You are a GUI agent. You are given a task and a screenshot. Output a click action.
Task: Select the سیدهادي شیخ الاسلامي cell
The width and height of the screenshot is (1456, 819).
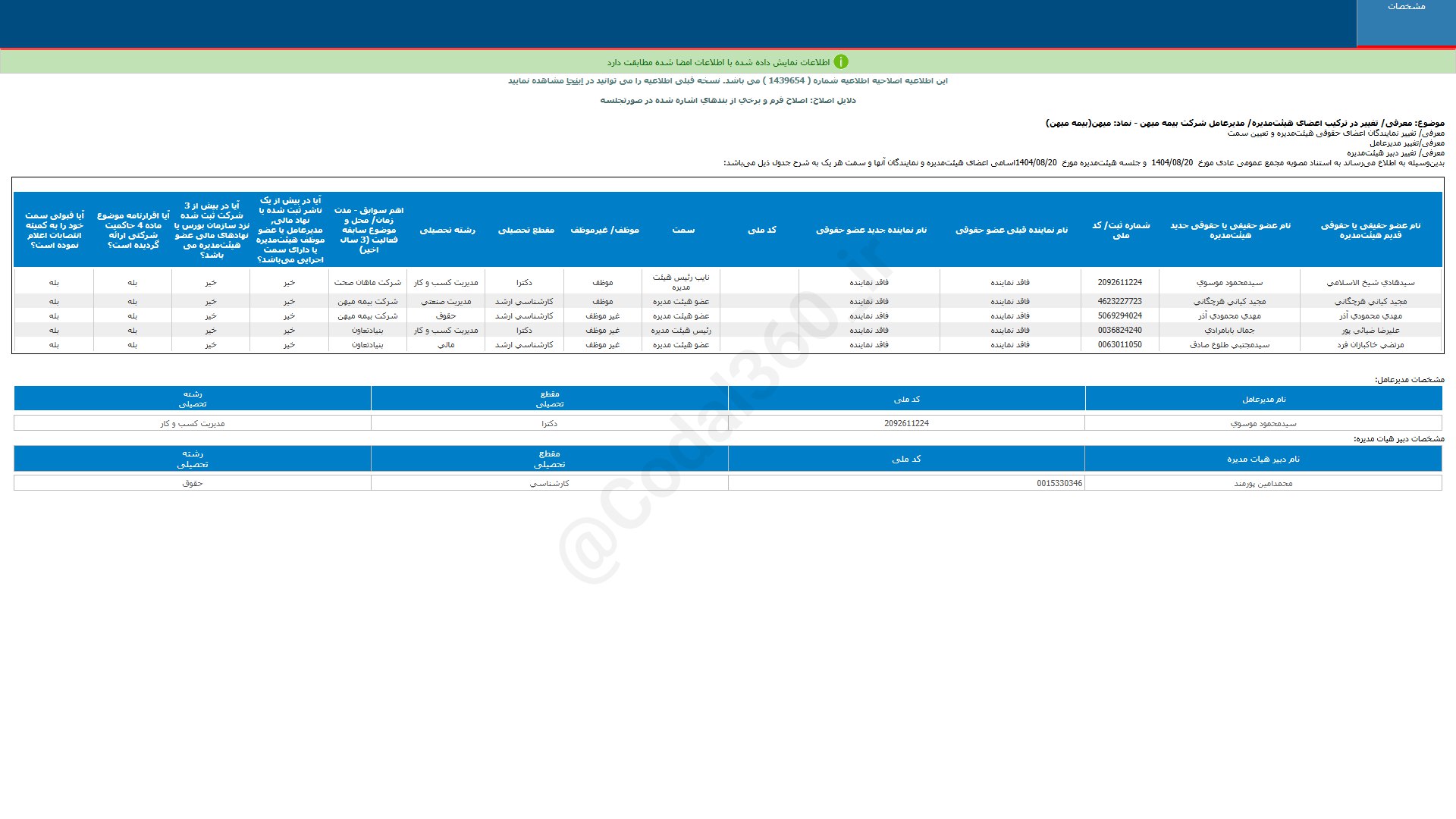coord(1370,282)
